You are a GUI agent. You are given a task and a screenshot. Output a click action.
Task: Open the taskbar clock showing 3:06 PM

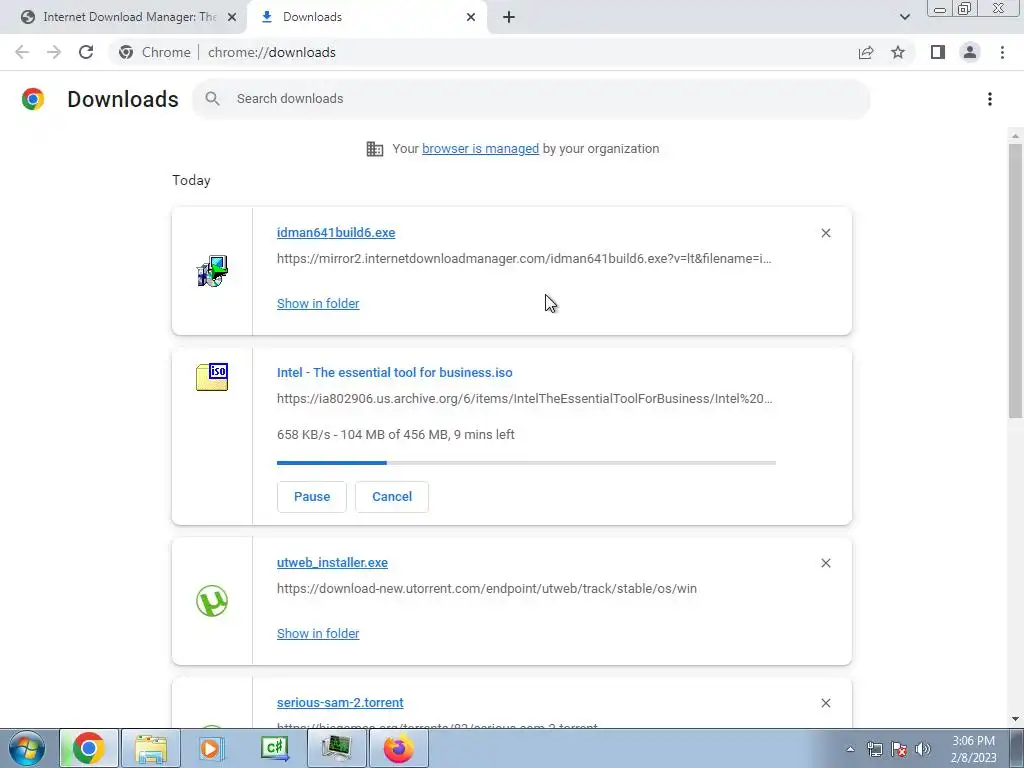tap(973, 749)
